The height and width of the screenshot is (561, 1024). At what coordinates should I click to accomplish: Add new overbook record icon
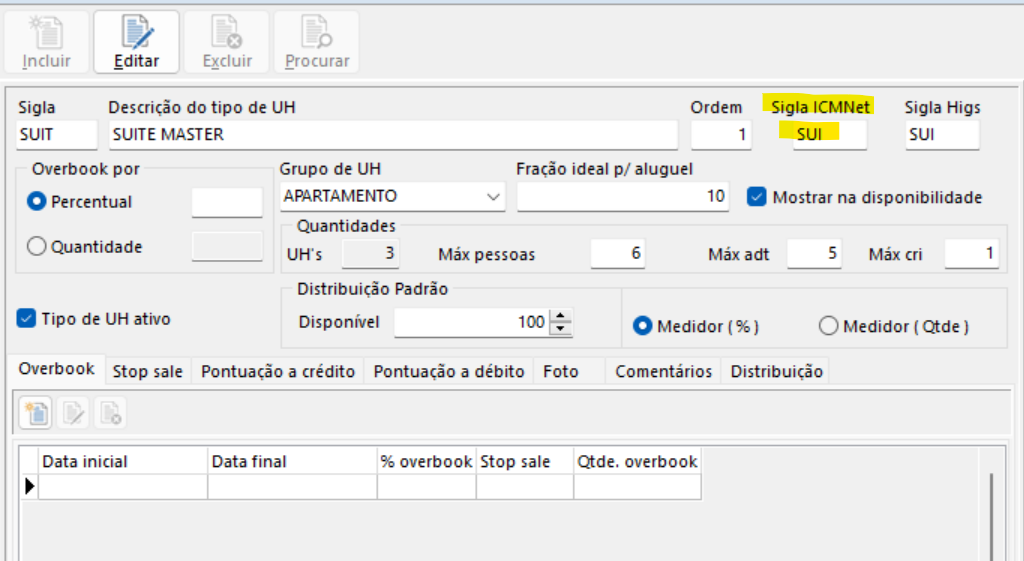36,411
